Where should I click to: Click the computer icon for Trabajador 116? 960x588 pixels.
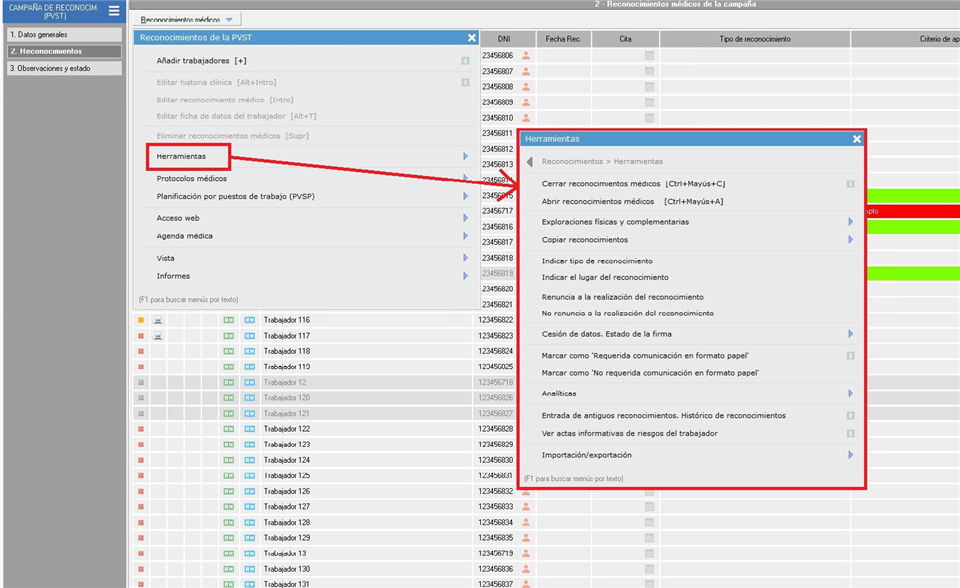click(158, 320)
